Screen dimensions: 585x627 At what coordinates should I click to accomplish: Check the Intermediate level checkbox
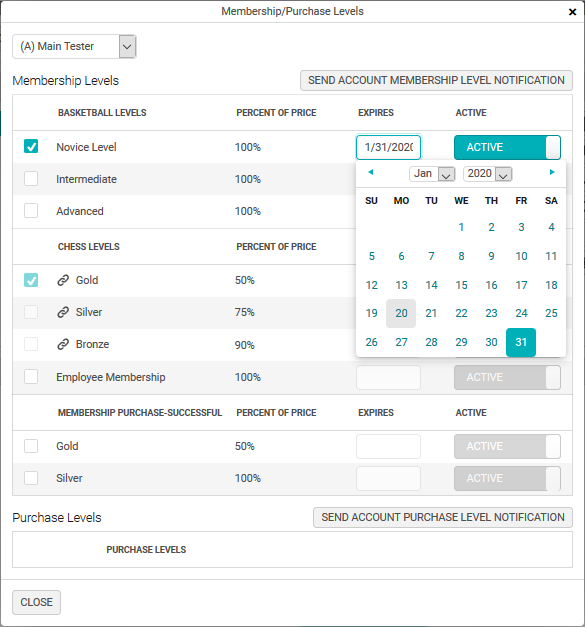pos(31,178)
